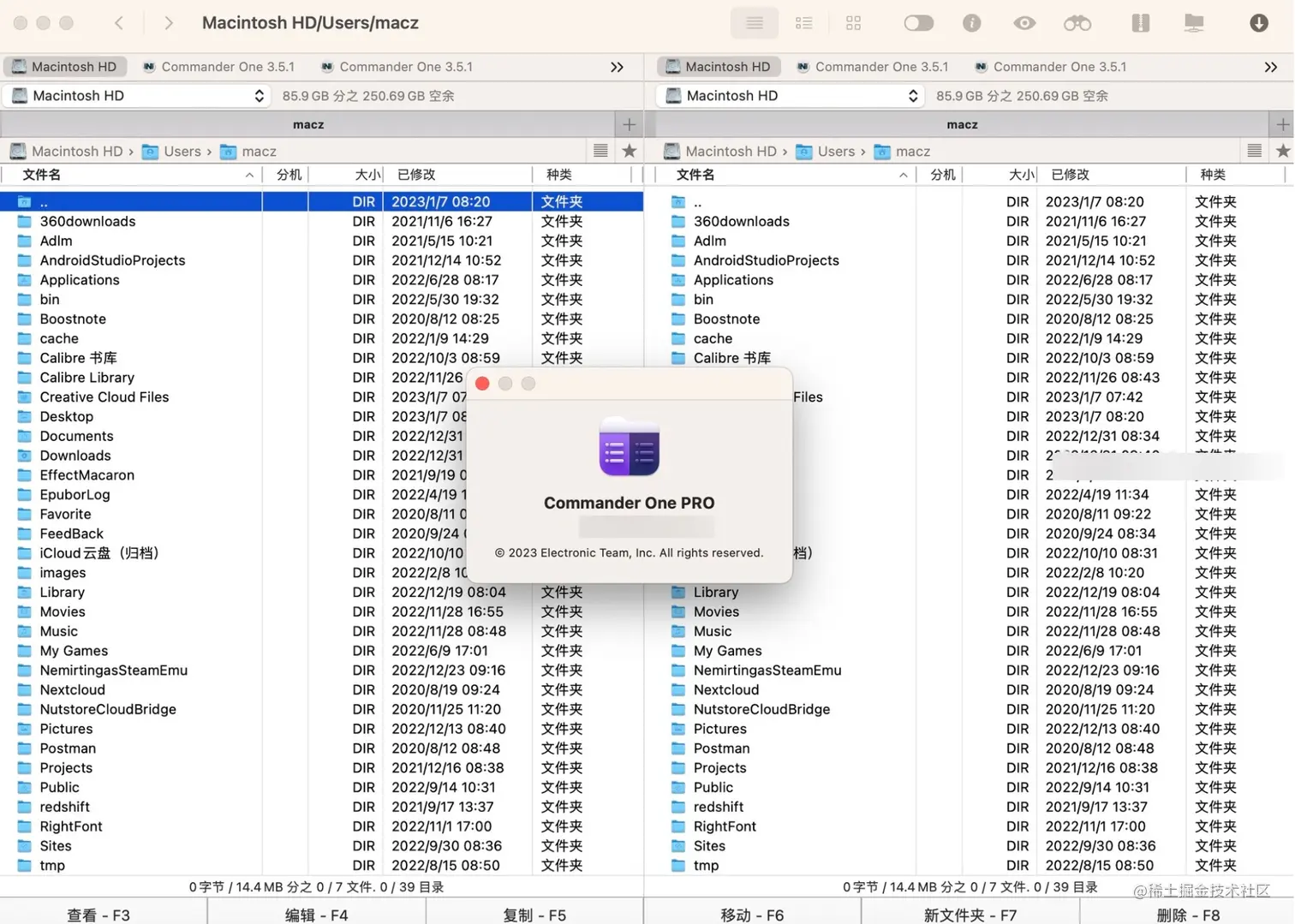Select second Commander One 3.5.1 tab in left pane
This screenshot has width=1295, height=924.
pos(397,67)
